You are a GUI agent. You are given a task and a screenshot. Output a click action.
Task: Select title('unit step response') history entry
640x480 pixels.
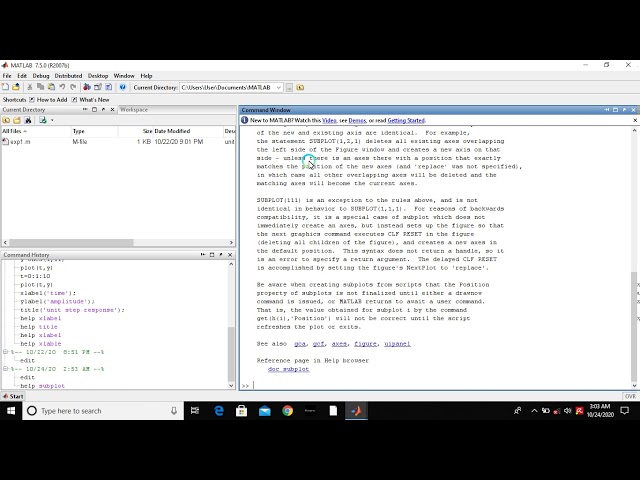(x=72, y=310)
